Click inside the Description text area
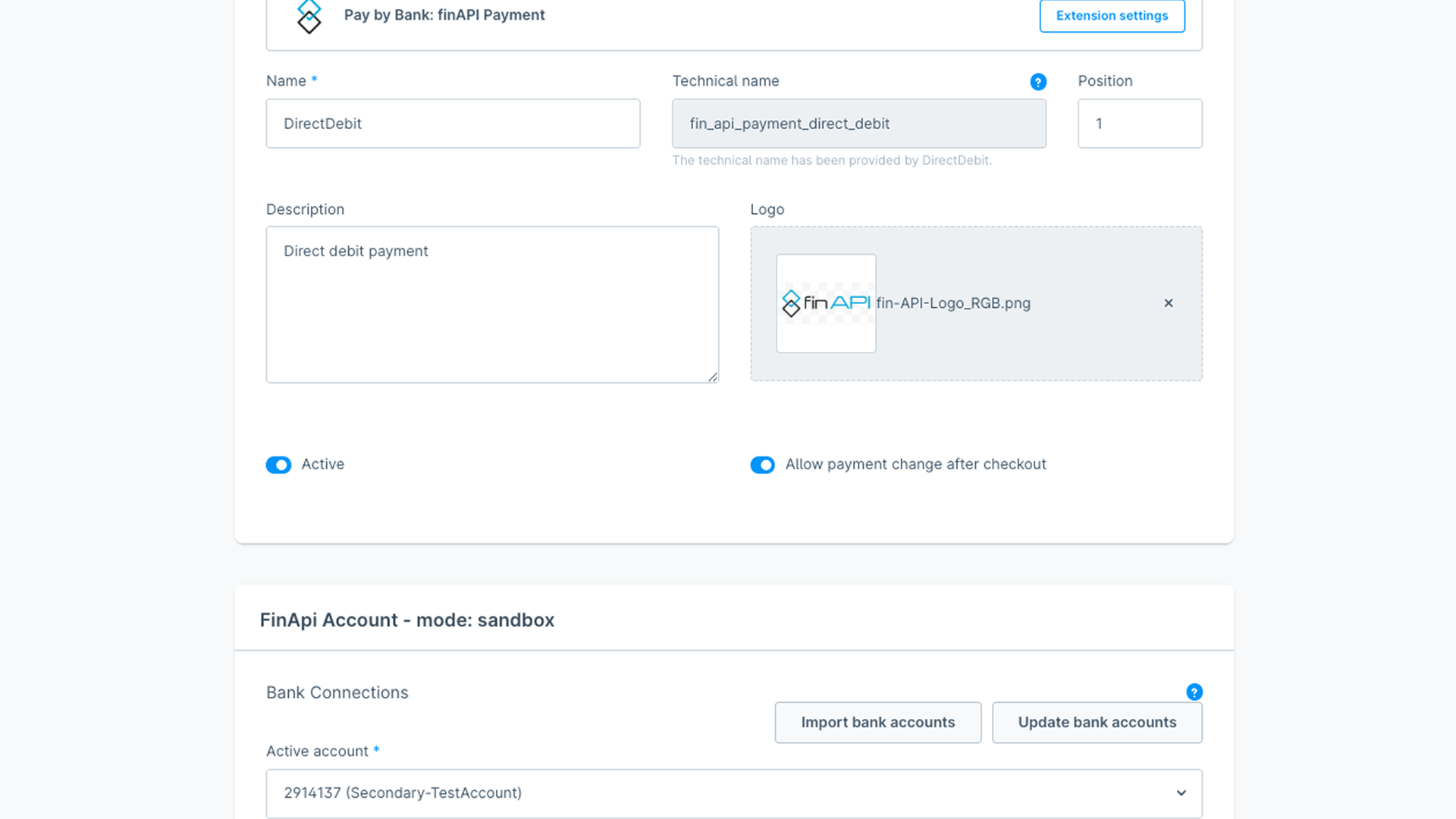This screenshot has width=1456, height=819. tap(492, 305)
